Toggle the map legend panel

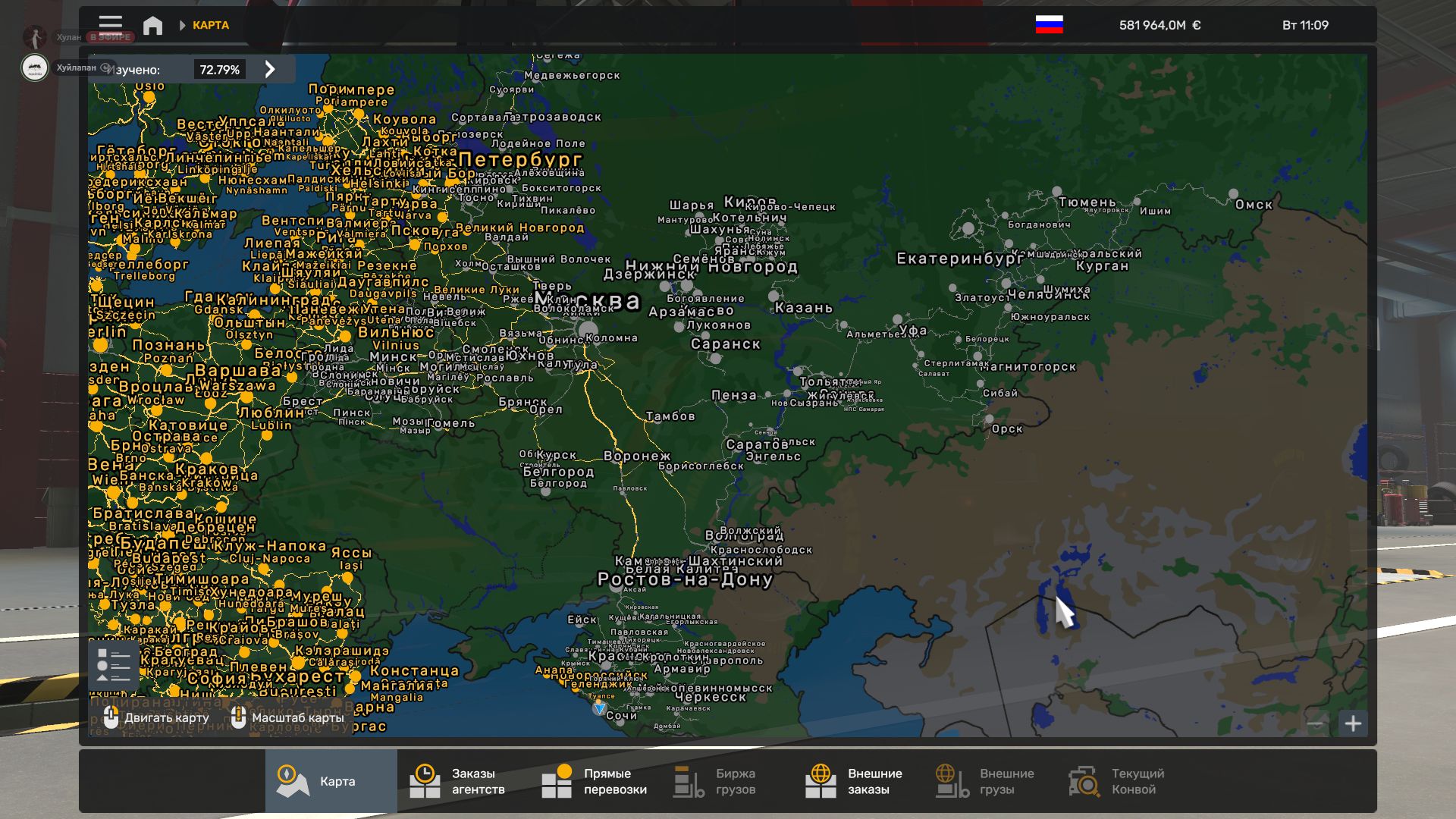click(x=114, y=665)
